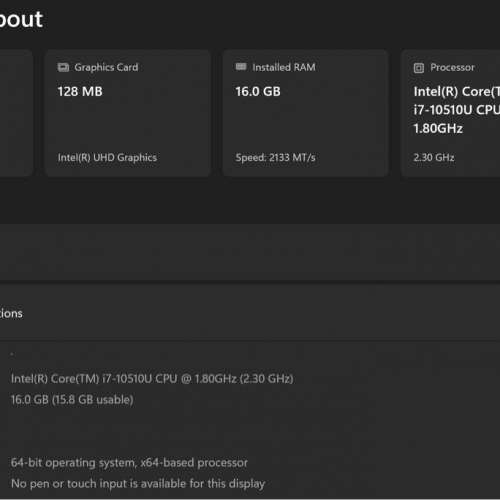Viewport: 500px width, 500px height.
Task: Click the 2.30 GHz processor speed text
Action: click(434, 157)
